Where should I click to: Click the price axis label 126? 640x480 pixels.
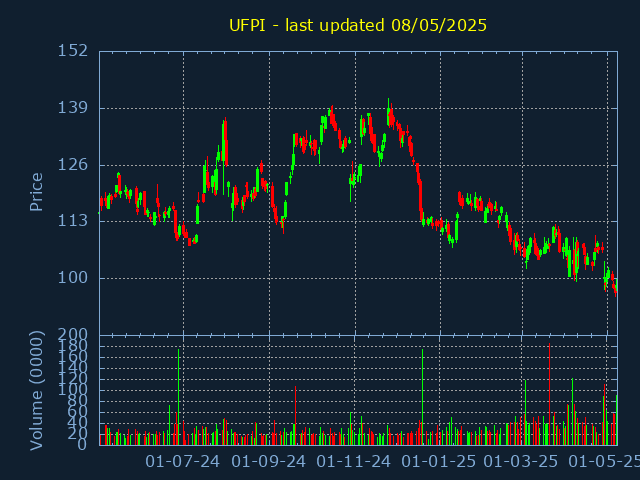(x=73, y=164)
